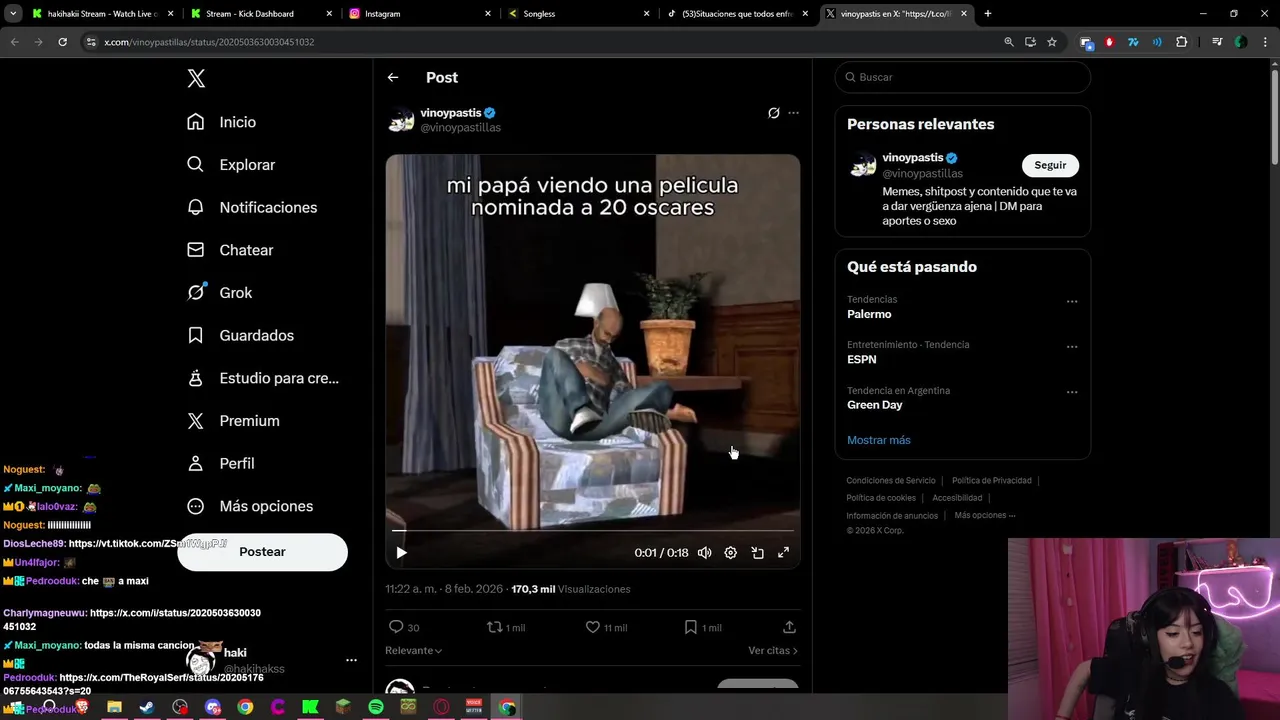
Task: Open Green Day trend options menu
Action: coord(1072,392)
